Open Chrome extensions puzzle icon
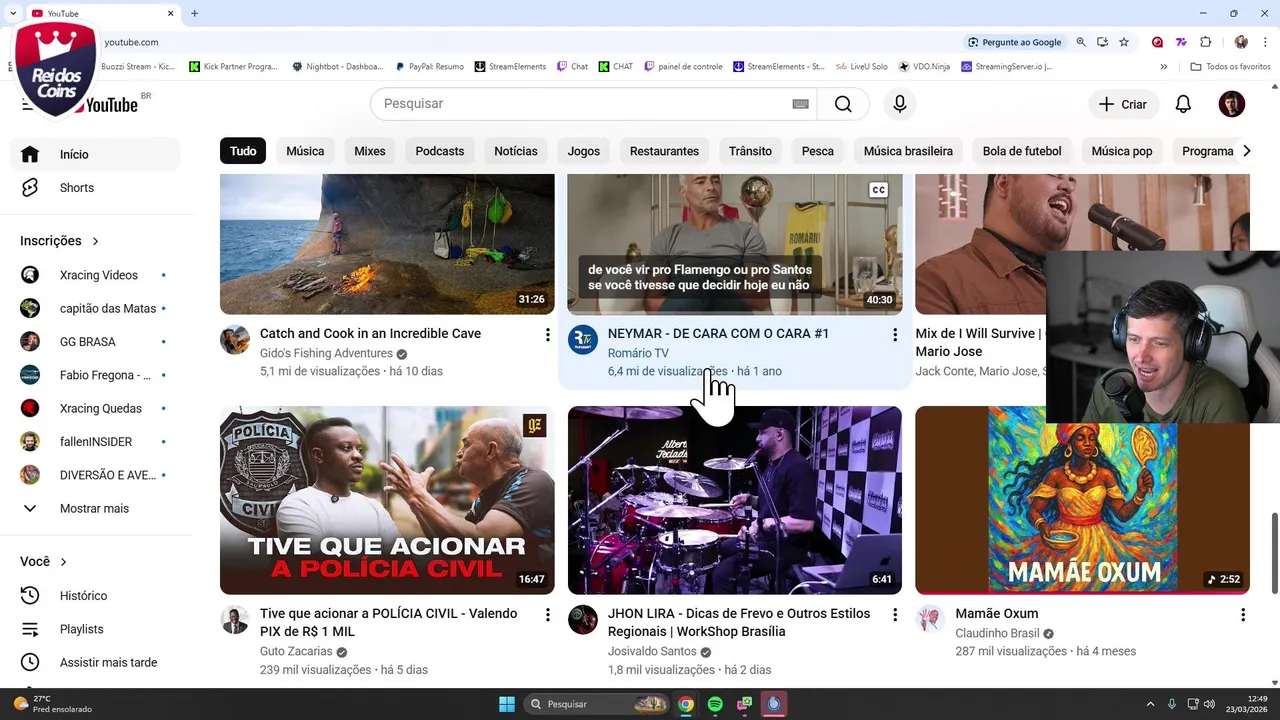 tap(1205, 42)
